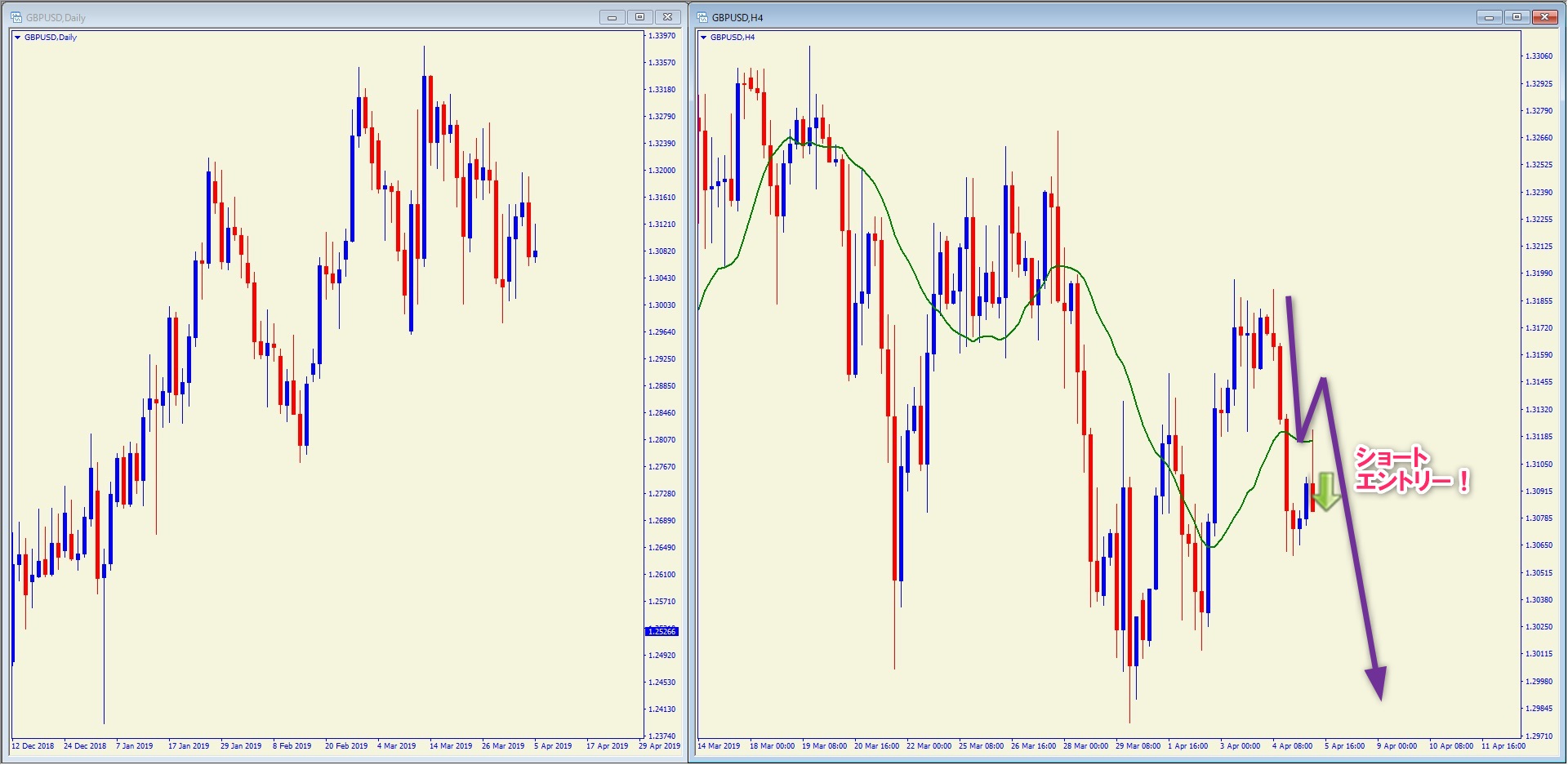The height and width of the screenshot is (765, 1568).
Task: Click the 1.26100 price level on the Daily axis
Action: [662, 575]
